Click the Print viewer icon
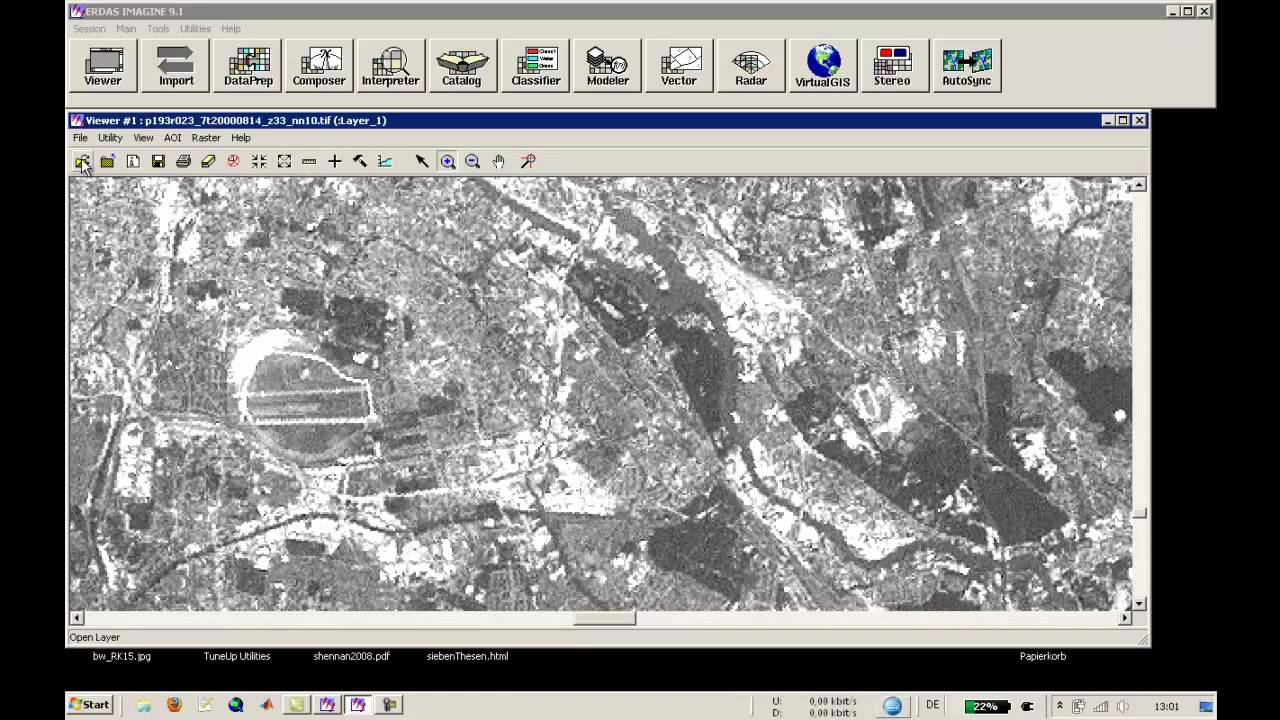 click(x=183, y=161)
